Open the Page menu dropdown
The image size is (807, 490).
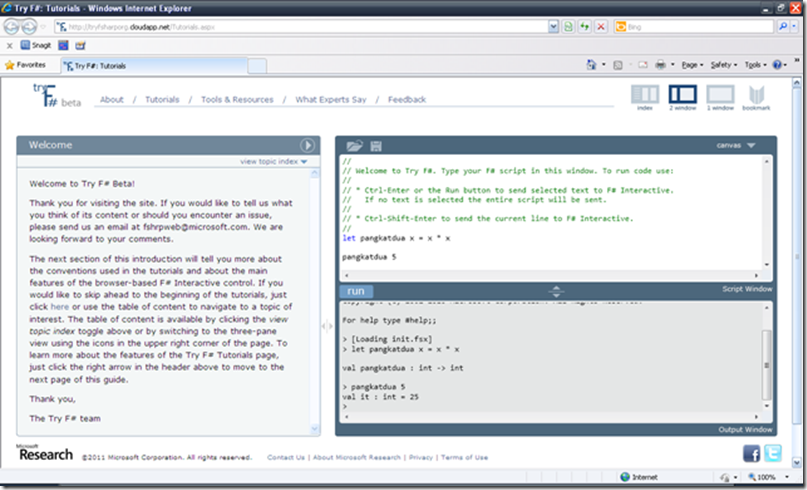(x=692, y=65)
